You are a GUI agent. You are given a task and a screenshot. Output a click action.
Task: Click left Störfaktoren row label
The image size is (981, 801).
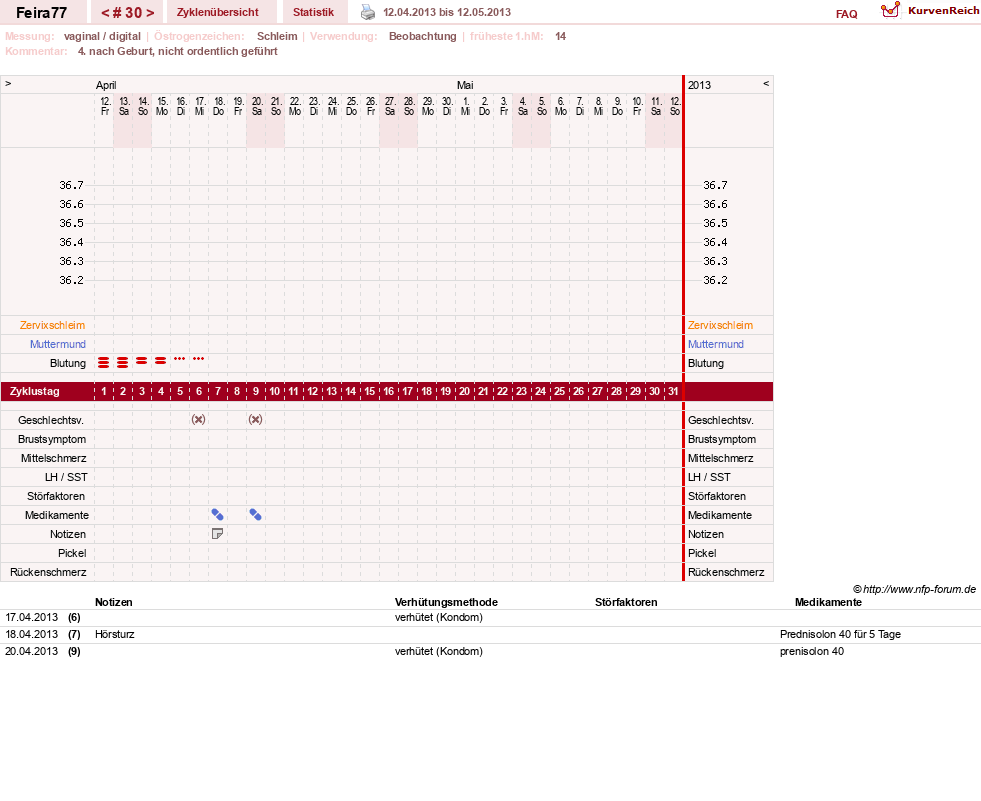[56, 496]
